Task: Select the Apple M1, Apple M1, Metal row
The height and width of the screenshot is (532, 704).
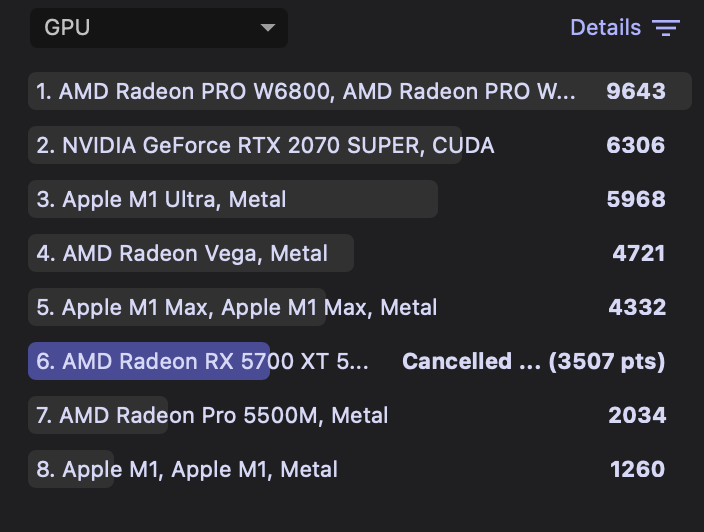Action: [x=187, y=469]
